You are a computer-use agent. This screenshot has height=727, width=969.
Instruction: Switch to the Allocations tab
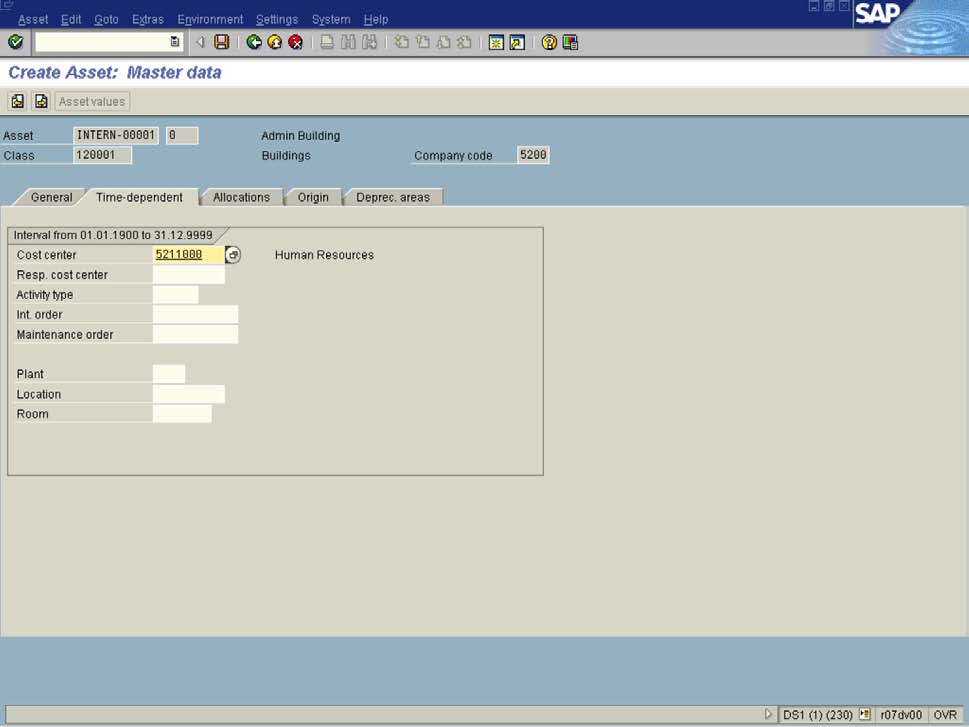point(241,197)
